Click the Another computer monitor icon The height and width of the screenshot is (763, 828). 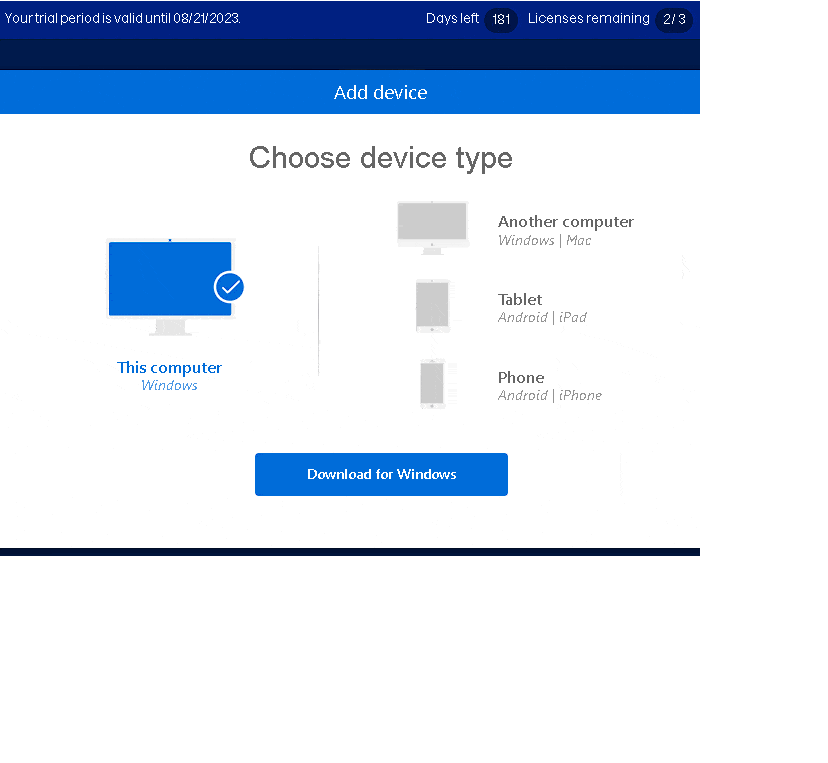tap(431, 224)
